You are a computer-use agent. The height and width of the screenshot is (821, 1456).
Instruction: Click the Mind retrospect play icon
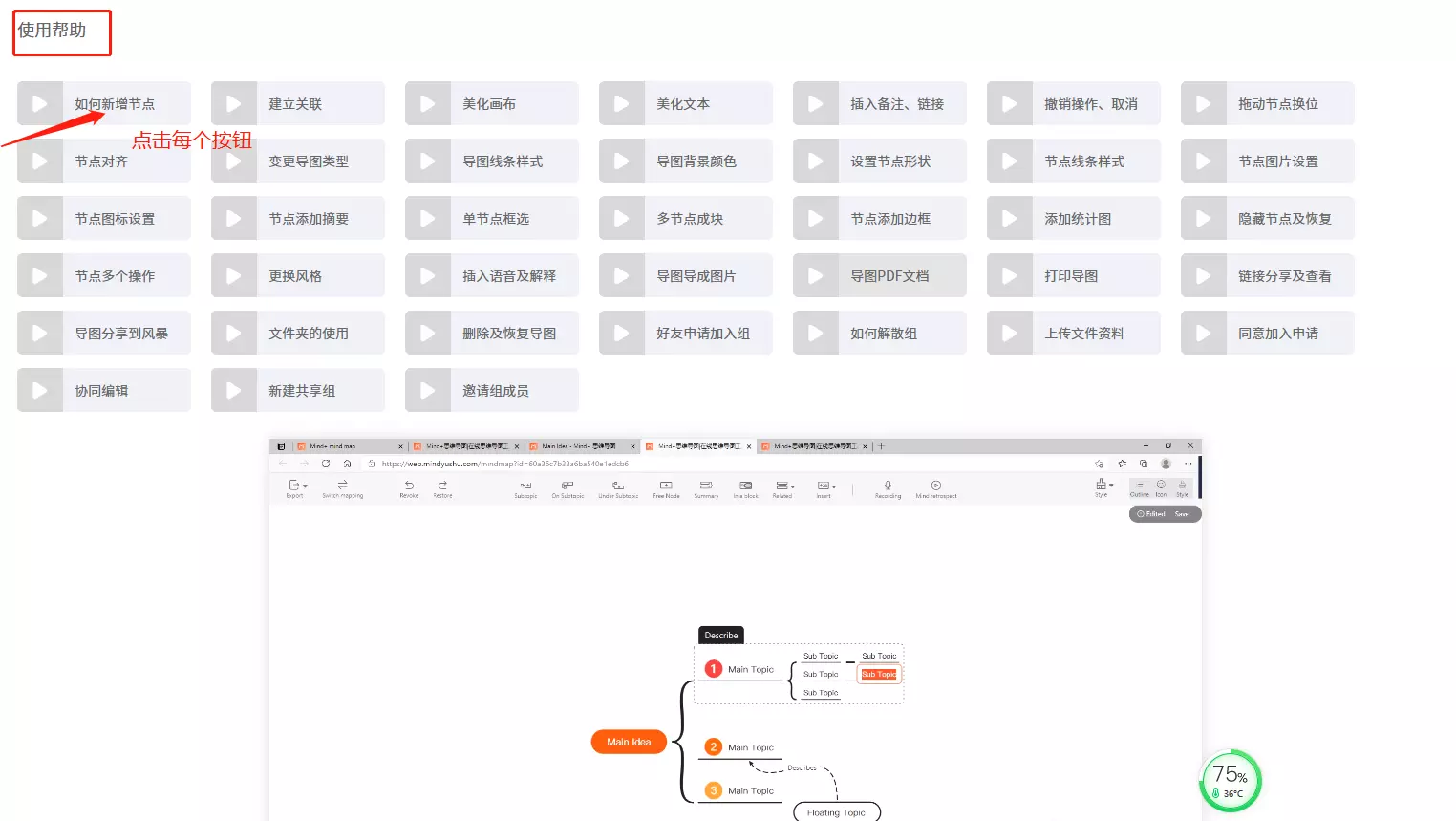[x=935, y=486]
